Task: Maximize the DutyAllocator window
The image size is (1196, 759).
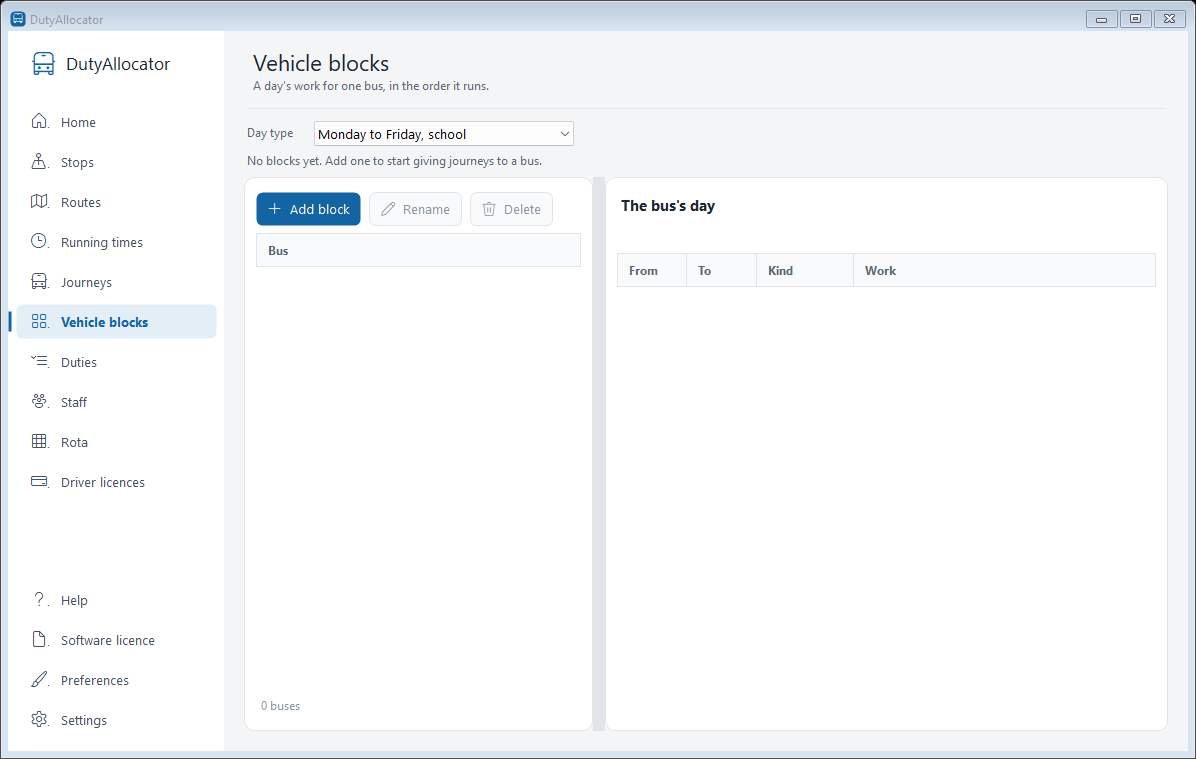Action: point(1135,19)
